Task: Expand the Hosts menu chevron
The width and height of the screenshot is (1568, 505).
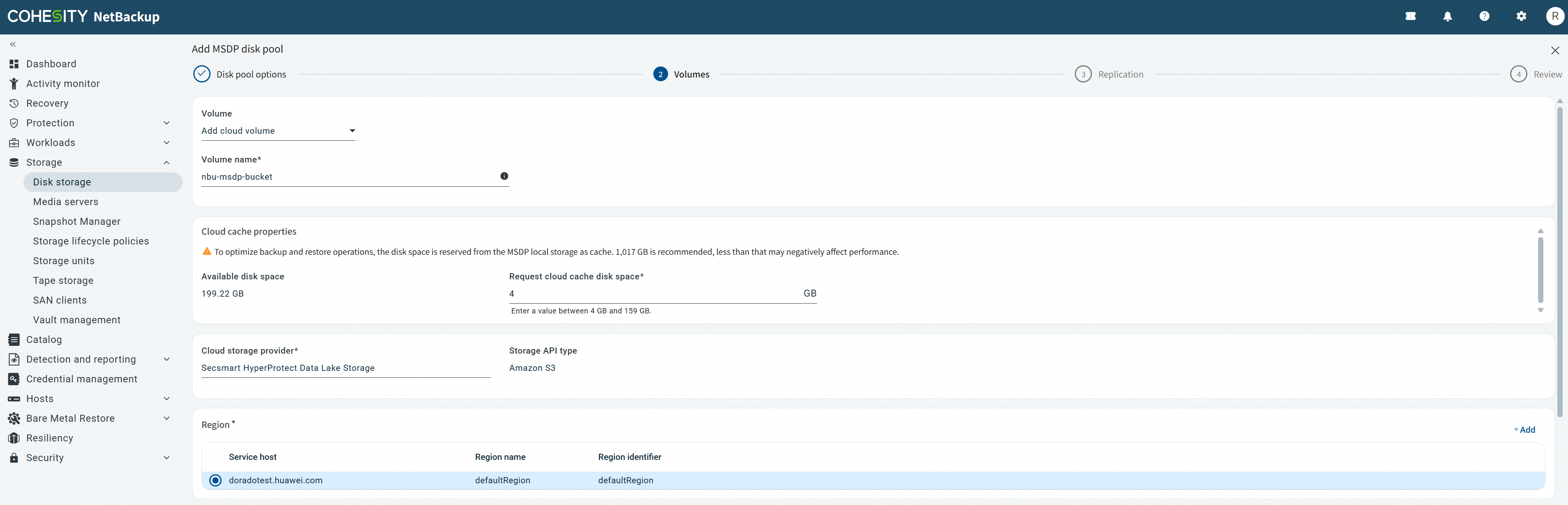Action: (x=167, y=398)
